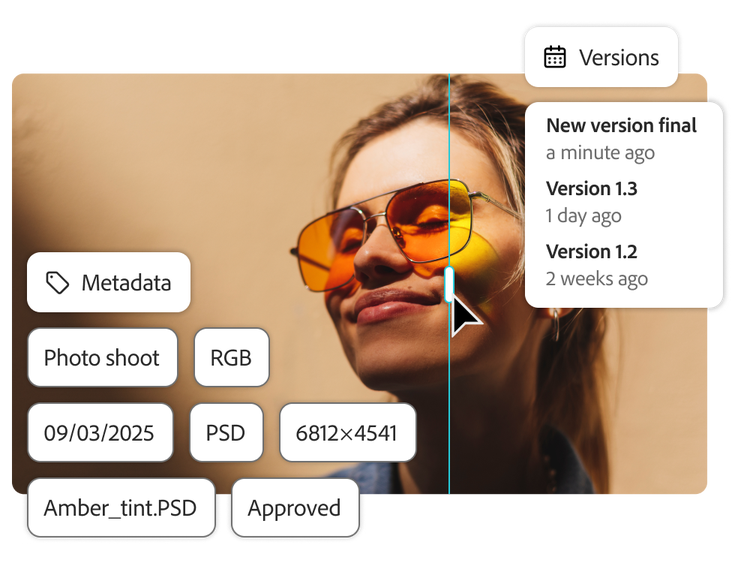
Task: Choose Version 1.3 from the versions list
Action: point(591,188)
